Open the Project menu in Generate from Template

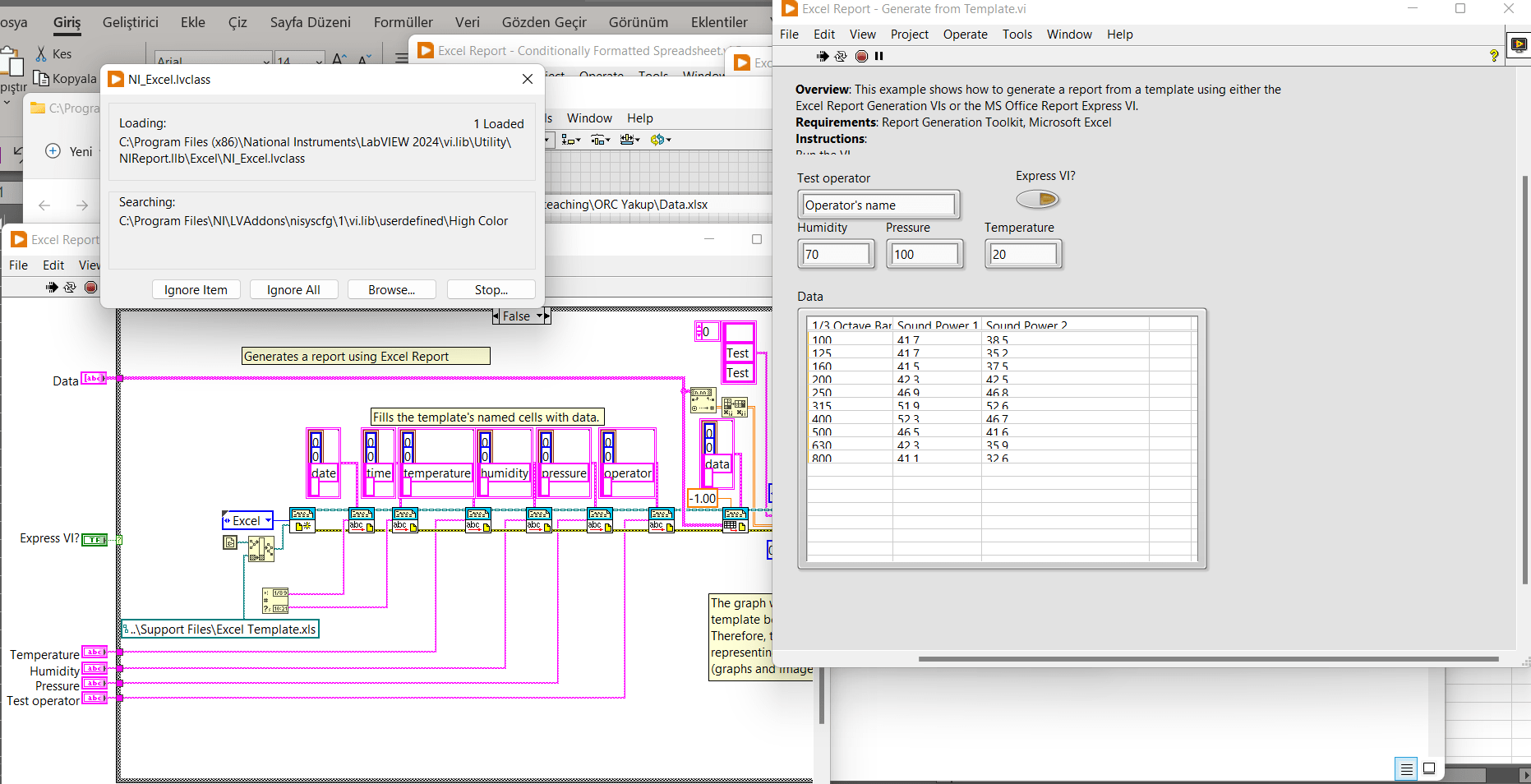pos(909,34)
